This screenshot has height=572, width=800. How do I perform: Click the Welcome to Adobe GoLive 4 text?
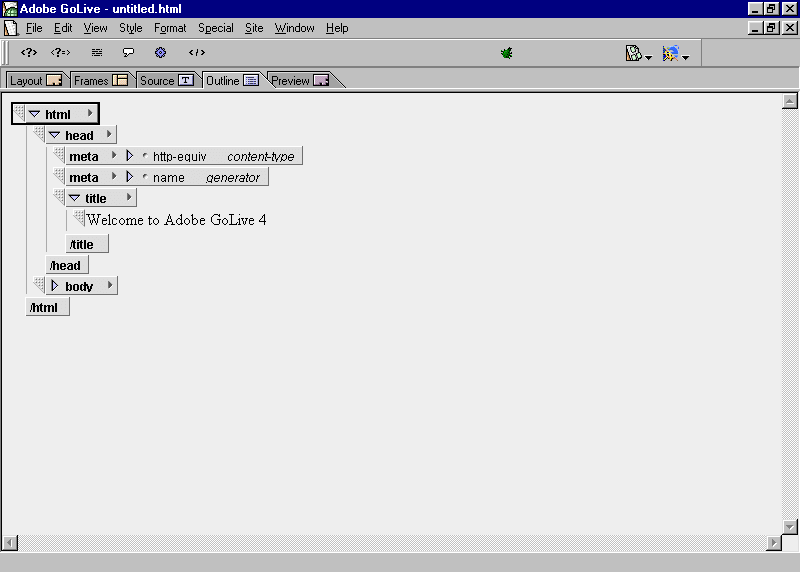(177, 219)
